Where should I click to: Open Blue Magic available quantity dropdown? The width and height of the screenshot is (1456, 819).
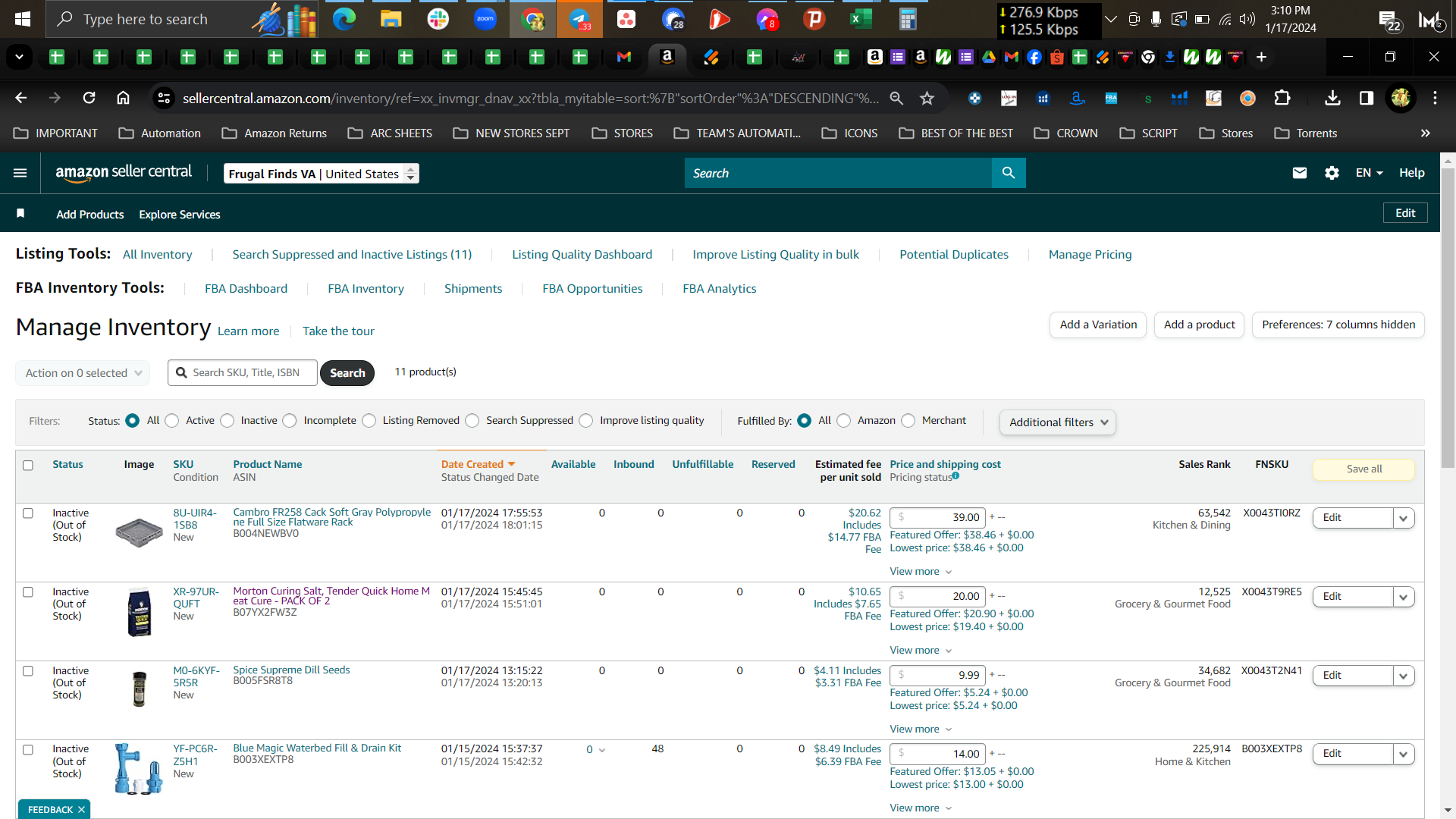pyautogui.click(x=595, y=749)
